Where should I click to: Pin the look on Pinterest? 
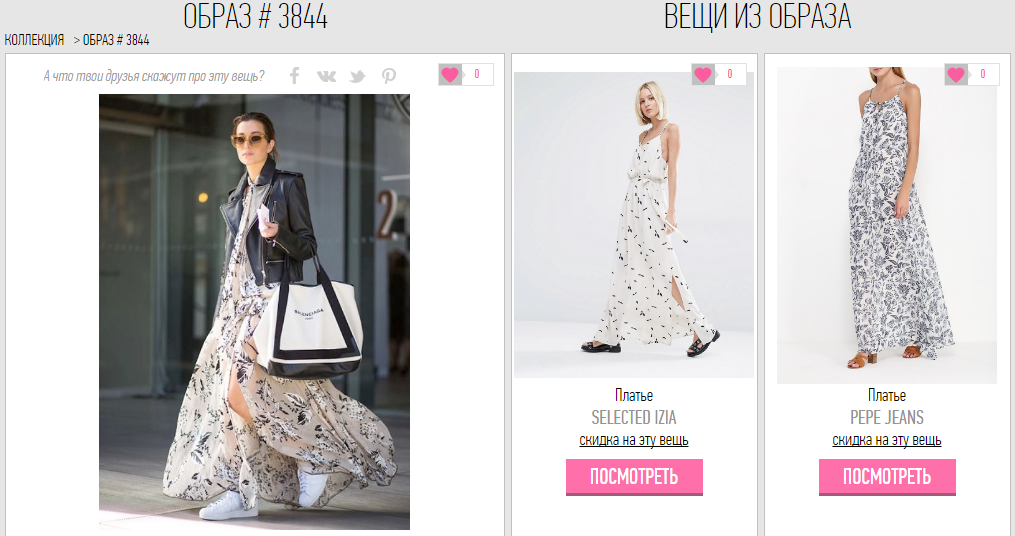coord(388,76)
